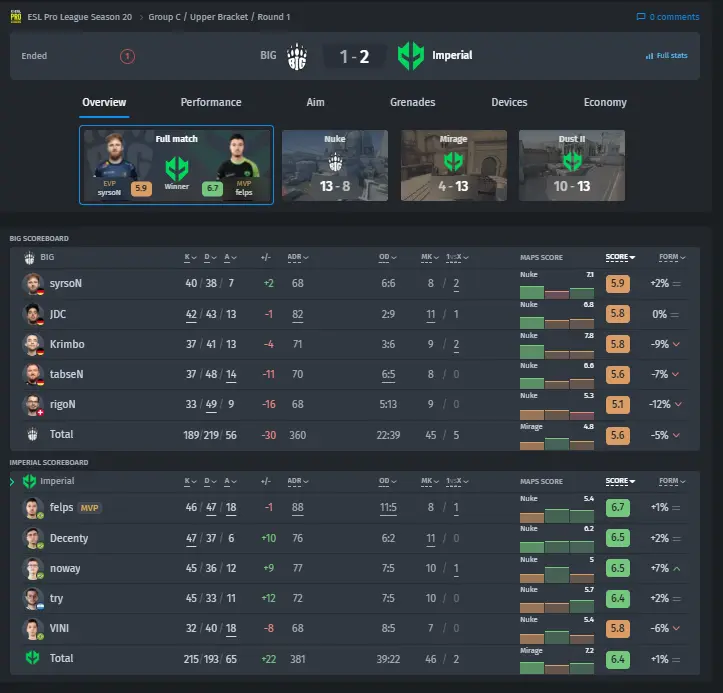The width and height of the screenshot is (723, 693).
Task: Click BIG logo in BIG scoreboard header
Action: (x=30, y=257)
